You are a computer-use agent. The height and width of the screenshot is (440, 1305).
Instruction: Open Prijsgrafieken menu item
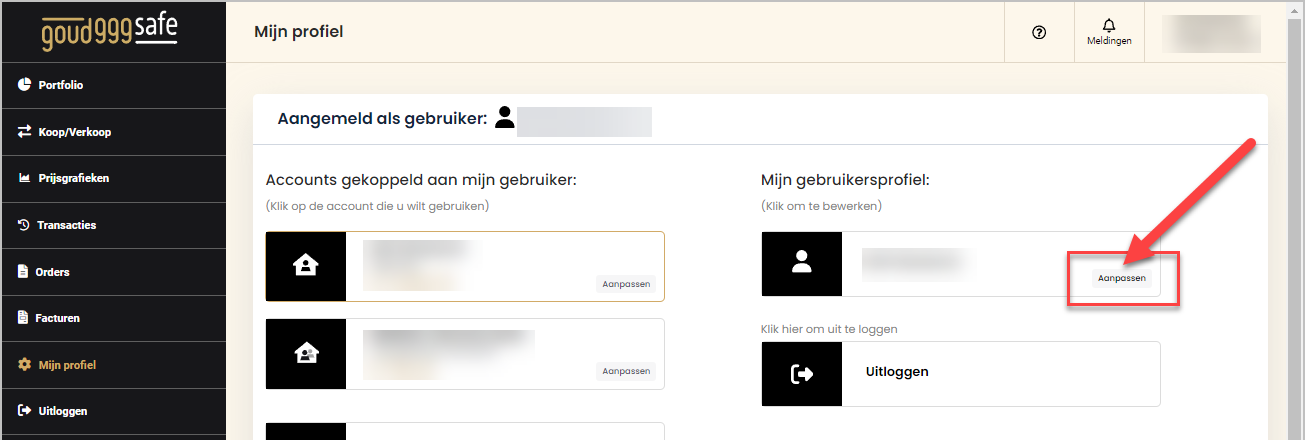113,178
